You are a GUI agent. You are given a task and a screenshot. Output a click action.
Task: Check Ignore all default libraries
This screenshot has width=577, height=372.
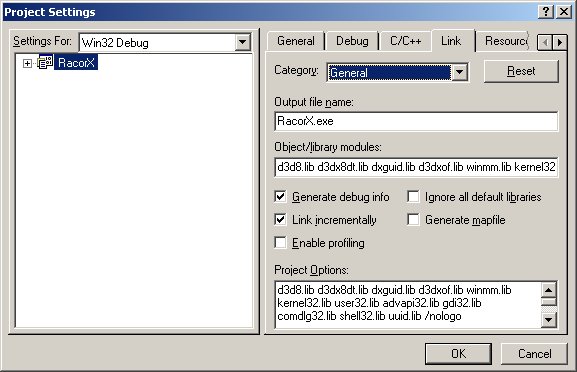point(413,196)
